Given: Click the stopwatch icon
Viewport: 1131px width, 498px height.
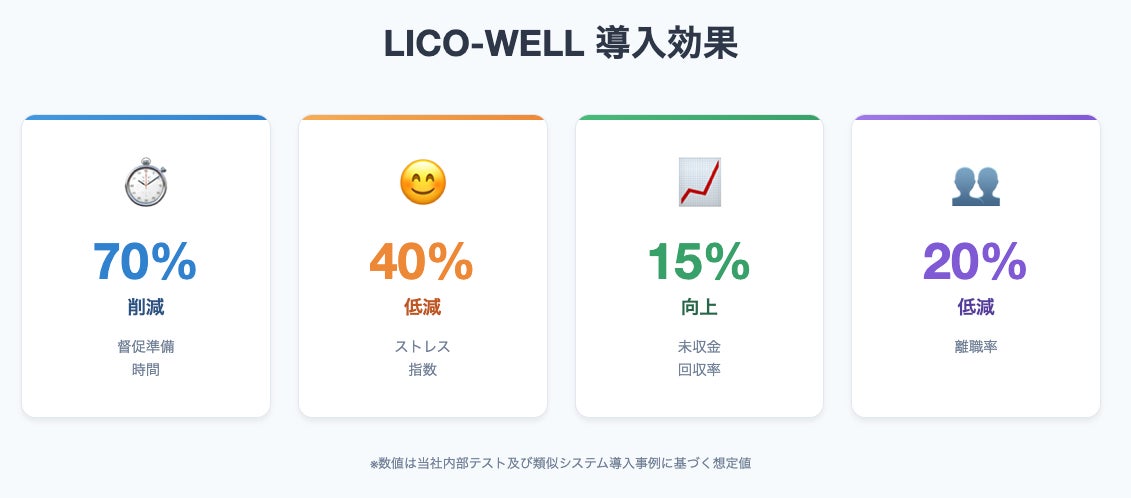Looking at the screenshot, I should pos(146,183).
